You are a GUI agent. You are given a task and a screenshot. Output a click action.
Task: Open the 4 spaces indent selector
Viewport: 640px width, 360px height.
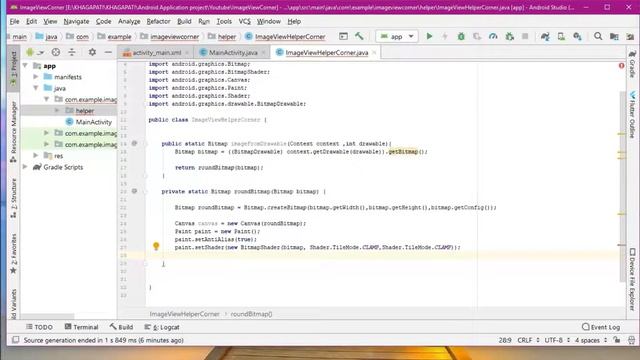point(591,340)
